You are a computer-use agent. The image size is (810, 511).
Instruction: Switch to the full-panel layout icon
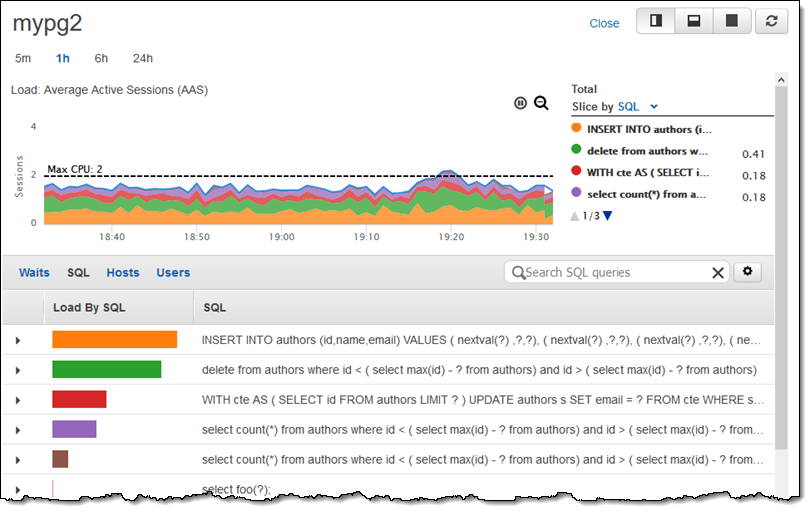pos(731,21)
